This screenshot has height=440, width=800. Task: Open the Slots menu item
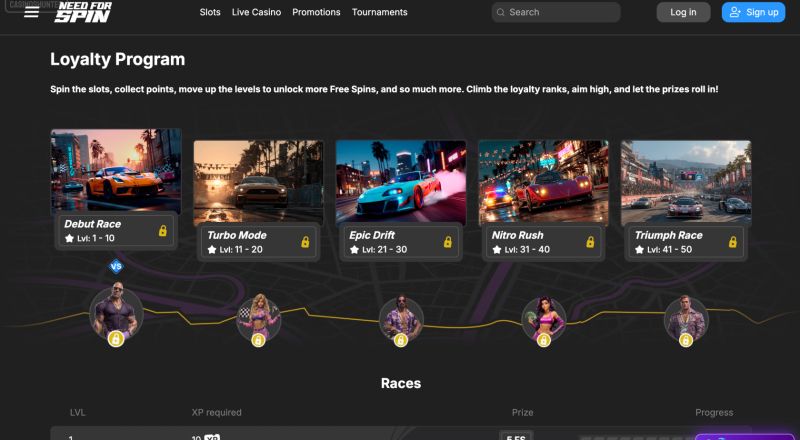210,12
